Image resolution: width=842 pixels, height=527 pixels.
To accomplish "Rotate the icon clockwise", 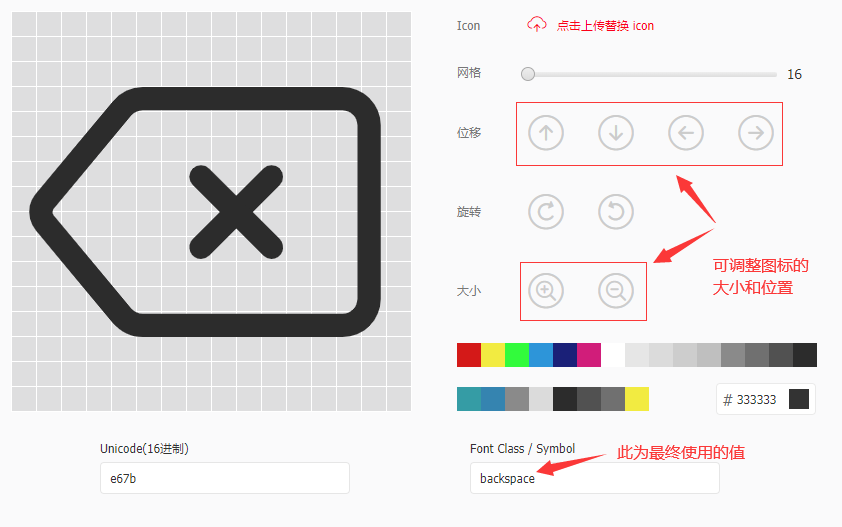I will point(546,212).
